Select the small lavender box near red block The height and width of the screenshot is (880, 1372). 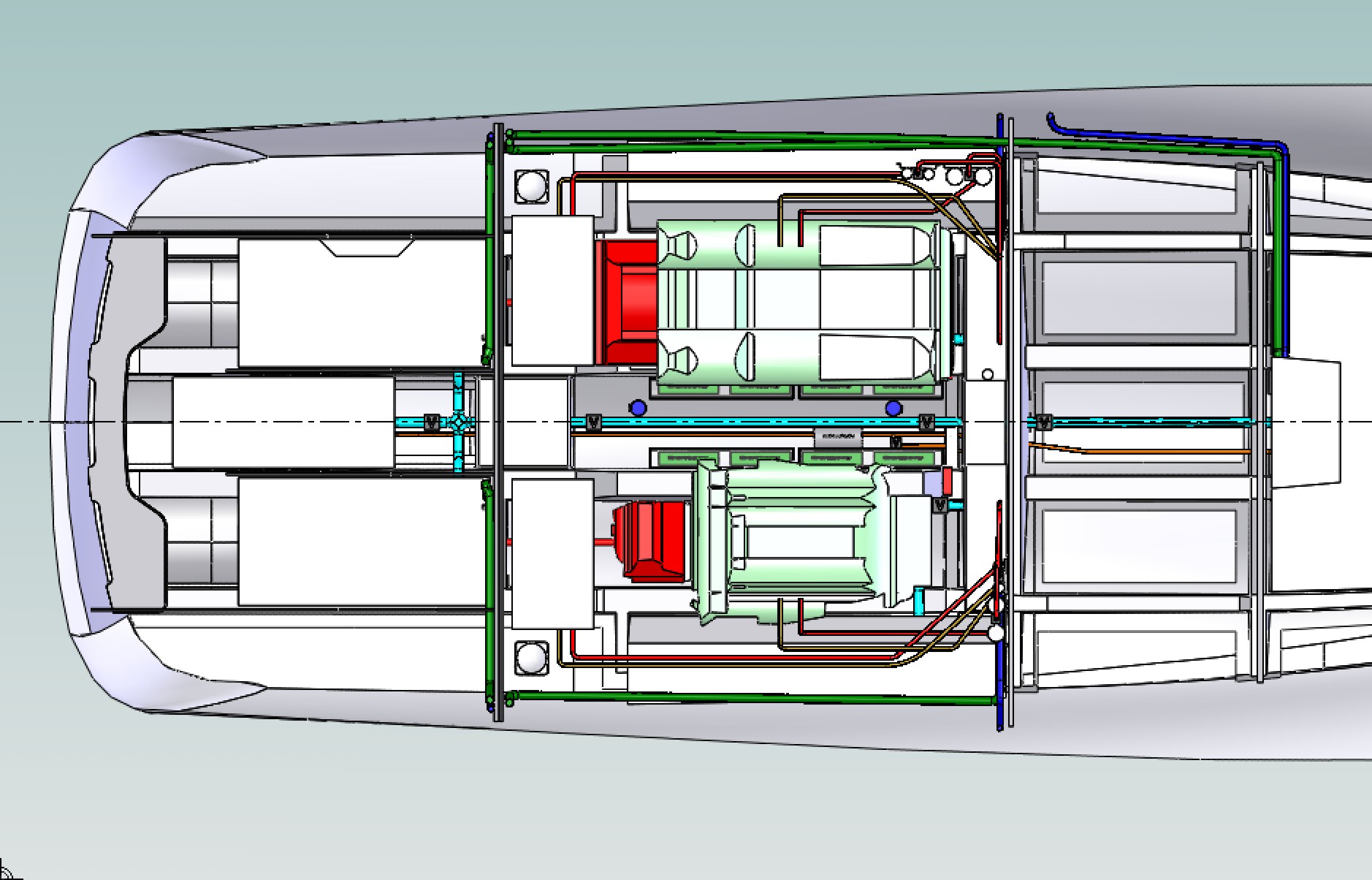(932, 483)
